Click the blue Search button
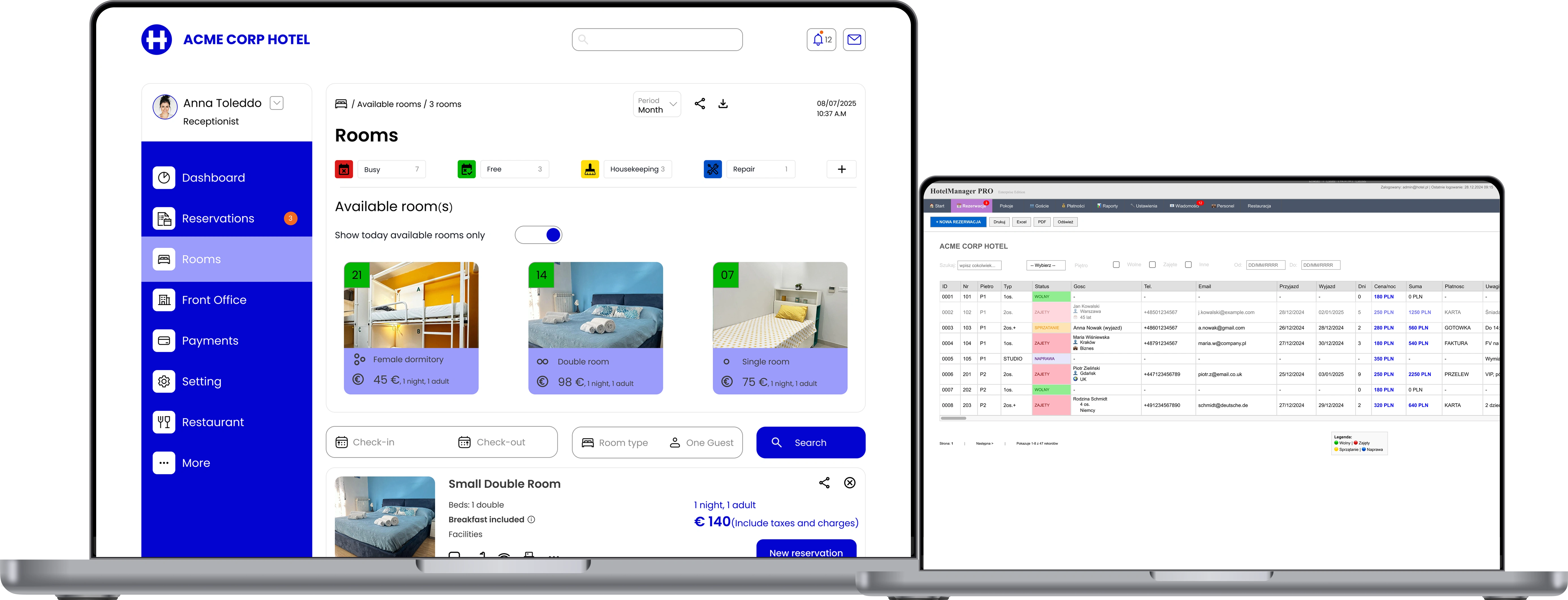Screen dimensions: 1568x600 [811, 442]
